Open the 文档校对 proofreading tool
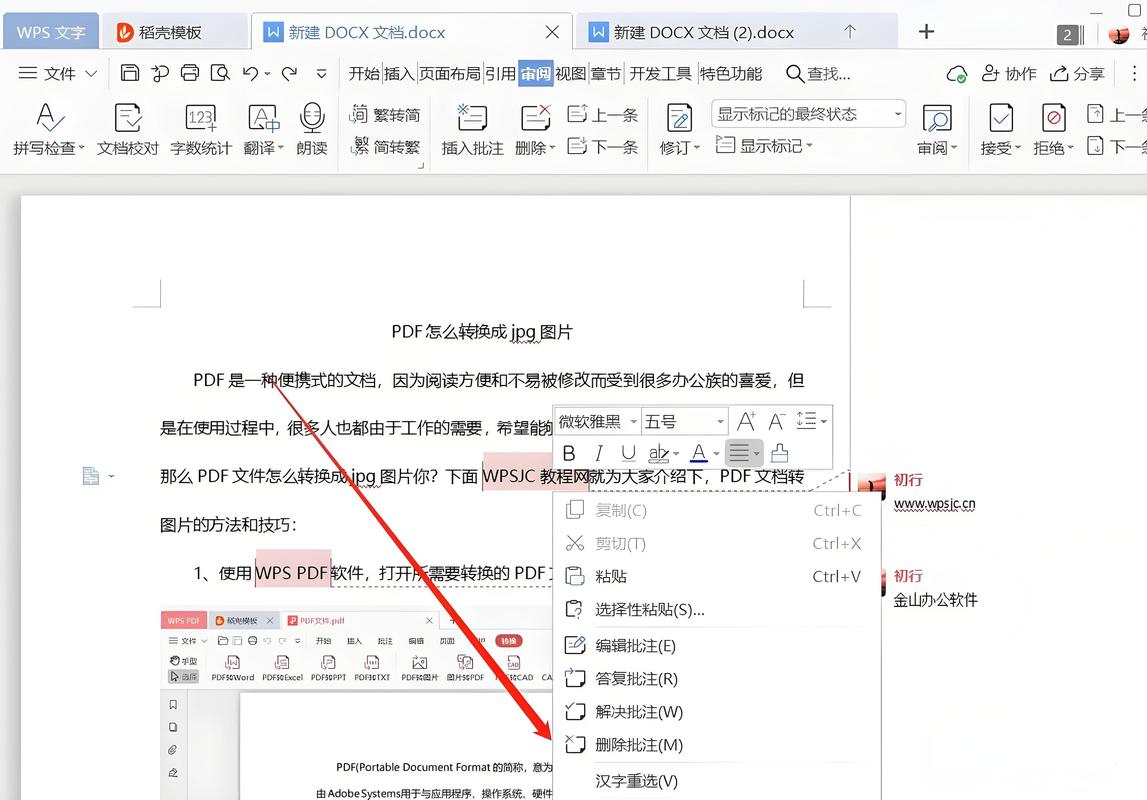This screenshot has width=1147, height=800. click(x=128, y=129)
